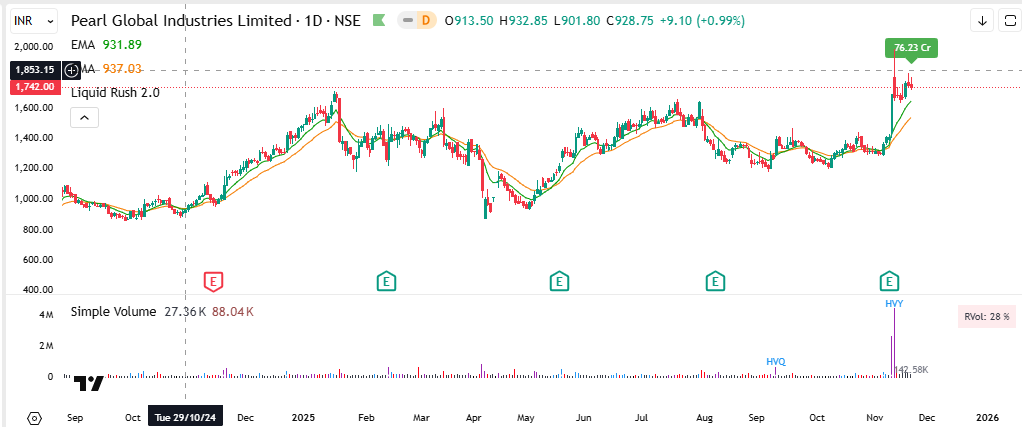Screen dimensions: 1022x427
Task: Click the 88.04K volume value
Action: (232, 312)
